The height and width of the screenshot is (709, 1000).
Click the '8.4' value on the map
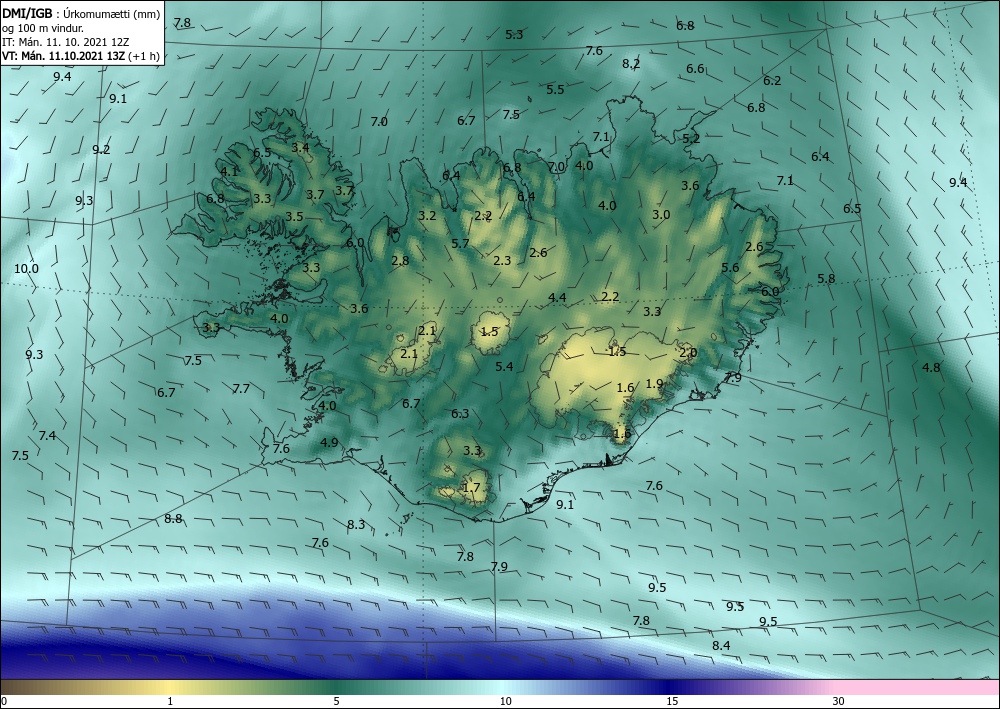point(721,646)
